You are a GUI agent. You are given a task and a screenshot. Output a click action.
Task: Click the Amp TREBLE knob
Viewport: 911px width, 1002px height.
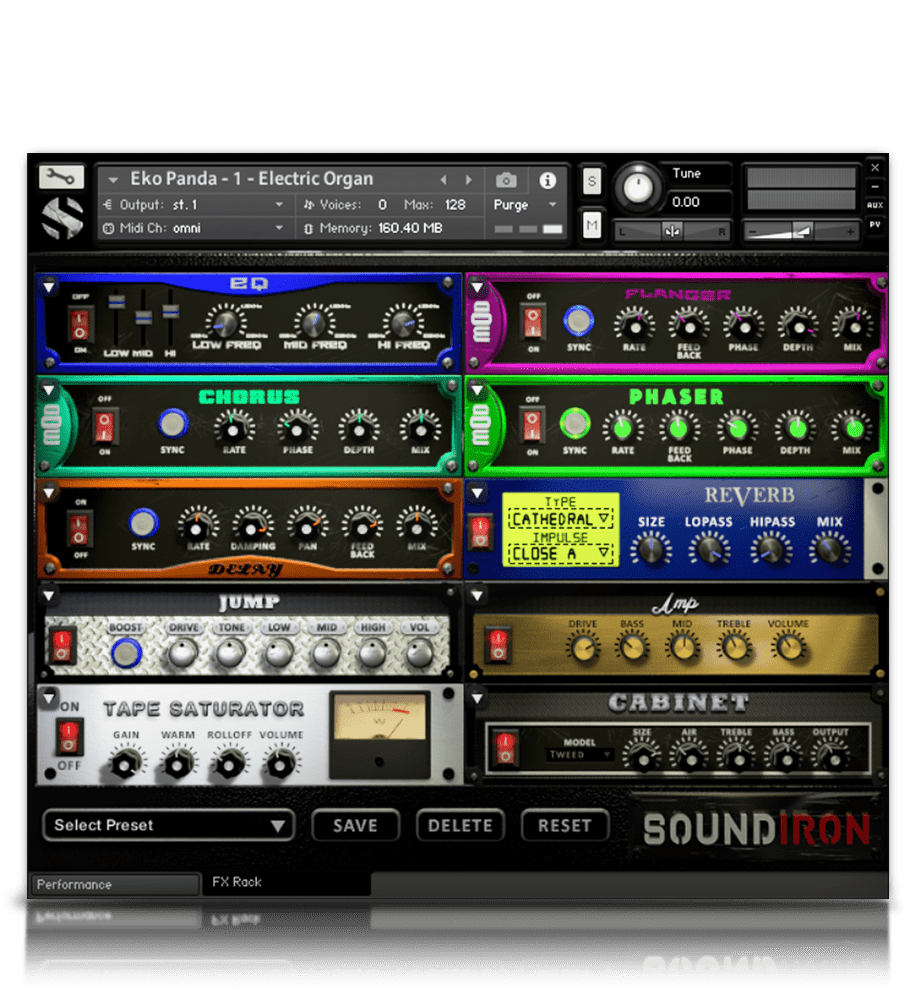[x=734, y=647]
